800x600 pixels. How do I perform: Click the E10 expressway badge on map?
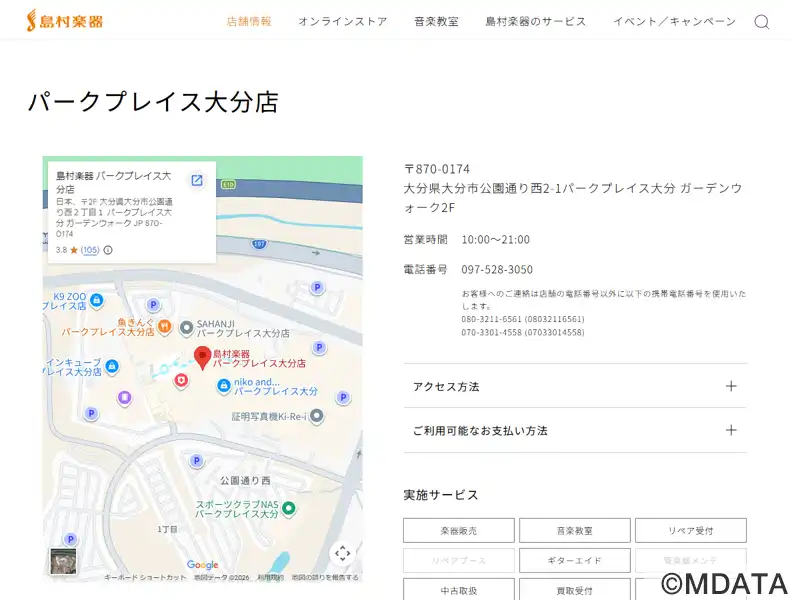[x=228, y=184]
